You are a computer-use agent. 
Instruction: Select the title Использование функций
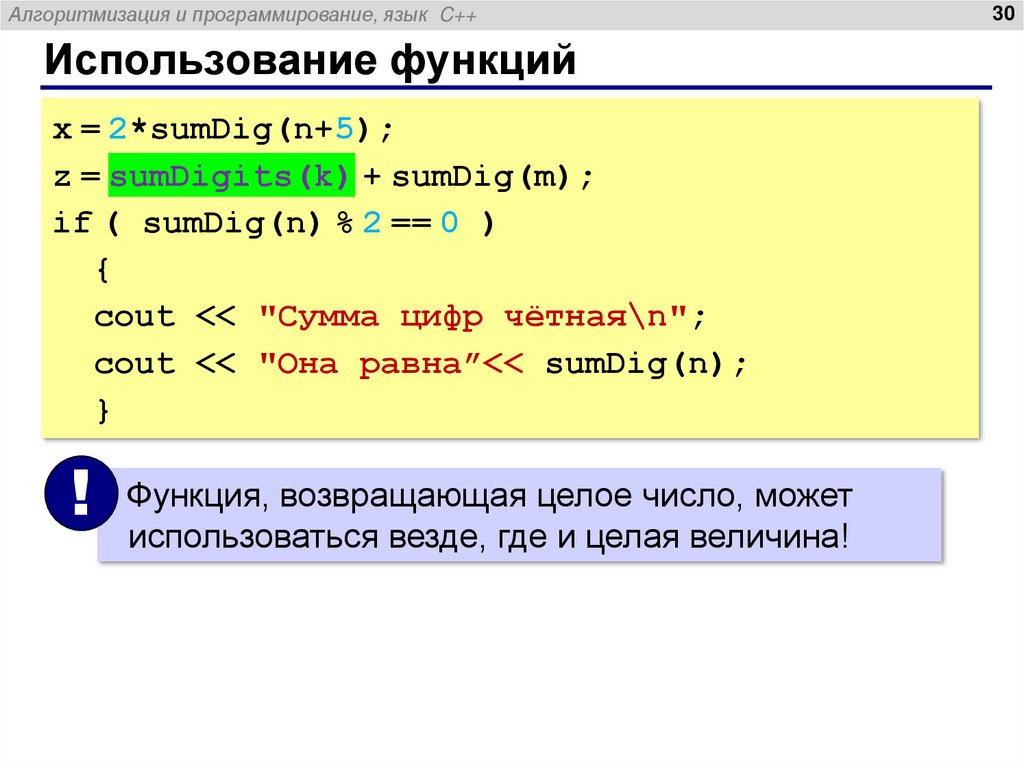(x=310, y=60)
